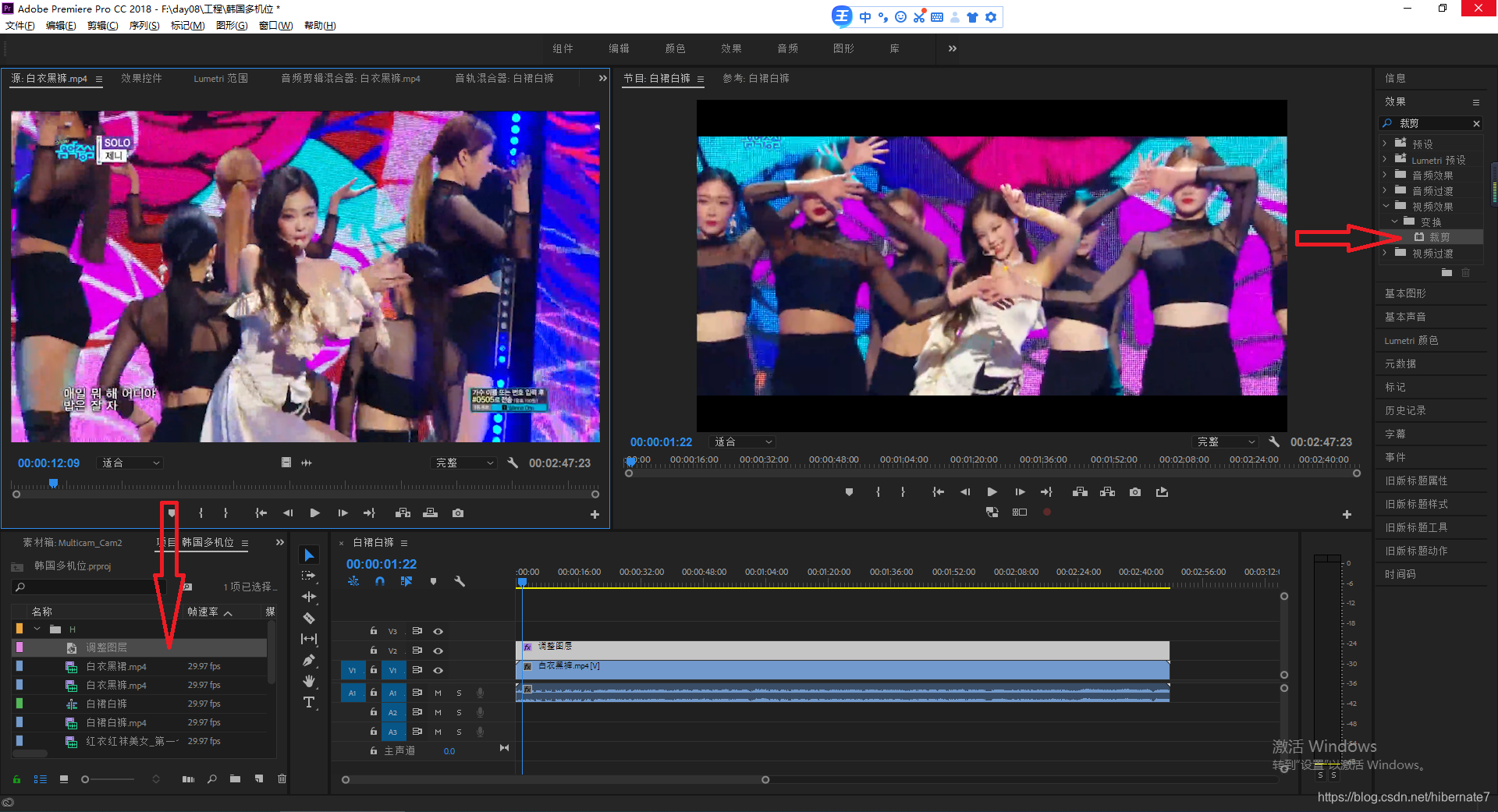The image size is (1498, 812).
Task: Export frame from Source monitor
Action: coord(458,513)
